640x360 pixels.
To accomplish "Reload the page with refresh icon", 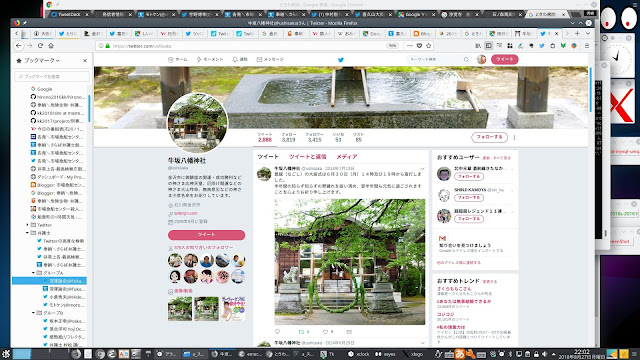I will click(x=40, y=46).
